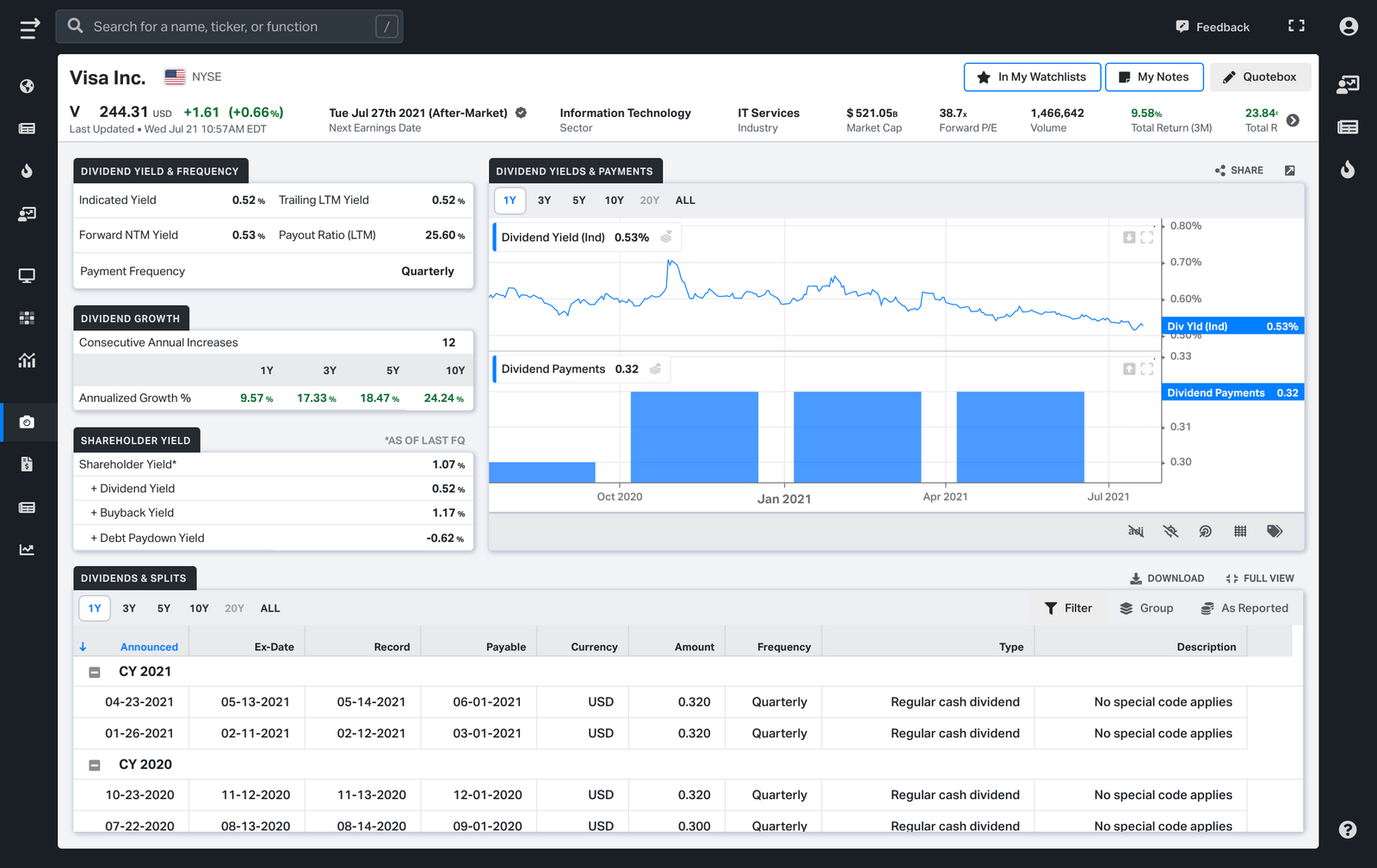Open My Notes
Image resolution: width=1377 pixels, height=868 pixels.
pyautogui.click(x=1153, y=77)
